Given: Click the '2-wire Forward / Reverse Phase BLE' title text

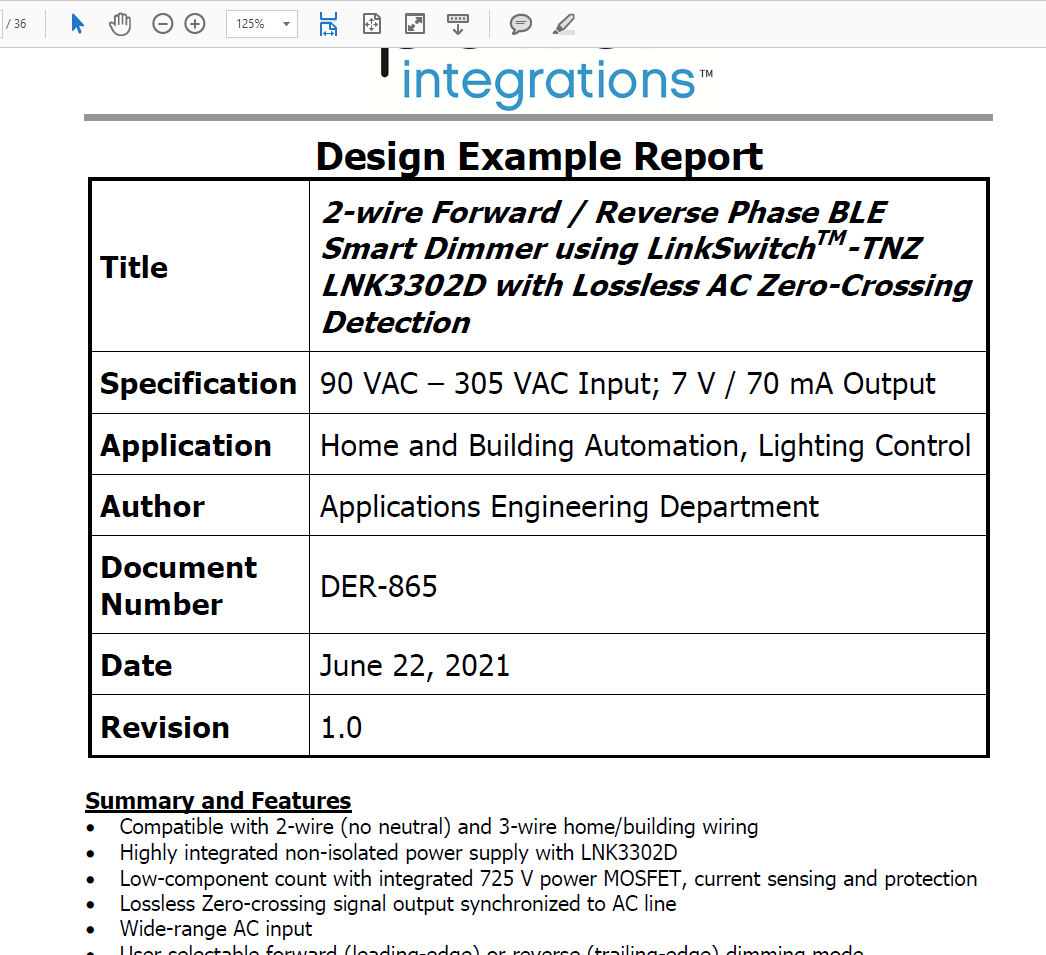Looking at the screenshot, I should click(x=604, y=213).
